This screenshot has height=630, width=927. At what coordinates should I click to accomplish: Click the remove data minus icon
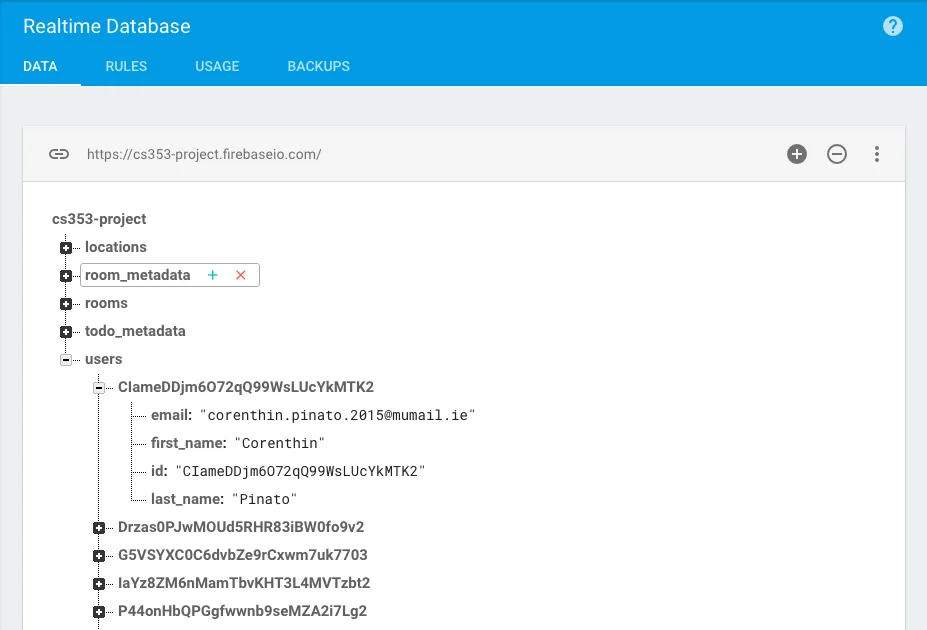[837, 154]
